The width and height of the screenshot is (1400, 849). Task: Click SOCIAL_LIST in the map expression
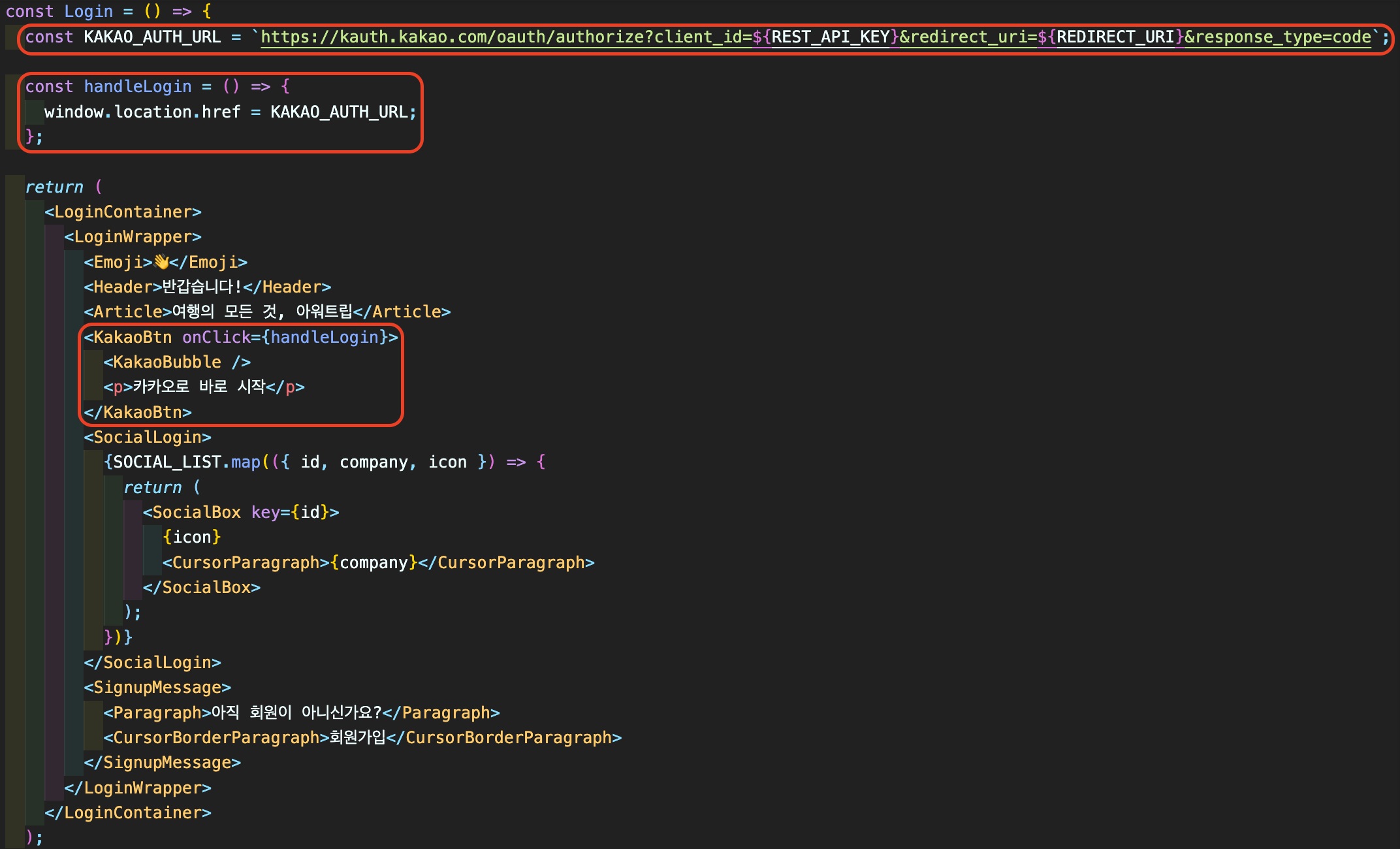tap(167, 462)
